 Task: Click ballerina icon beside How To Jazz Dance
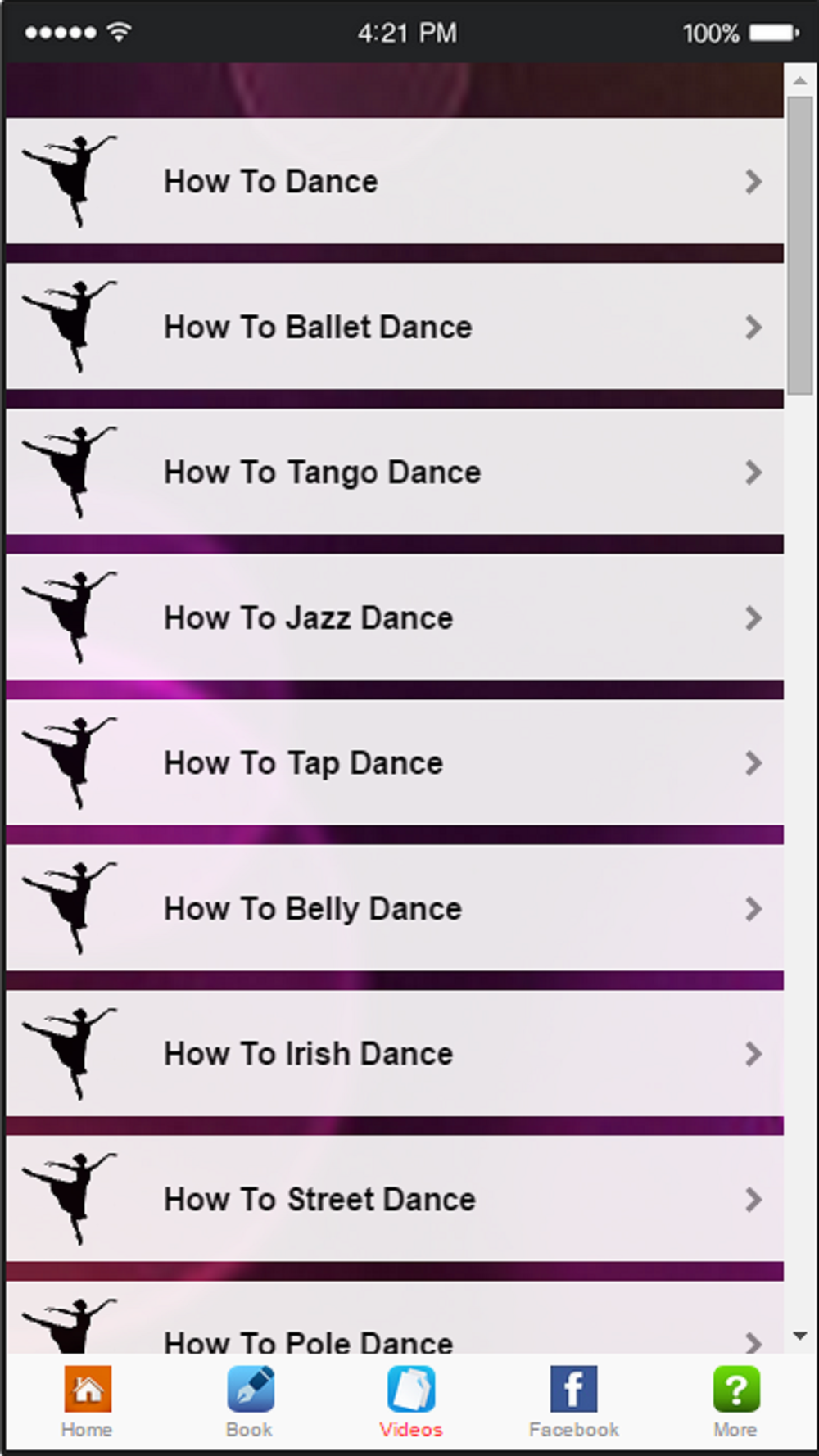click(69, 617)
